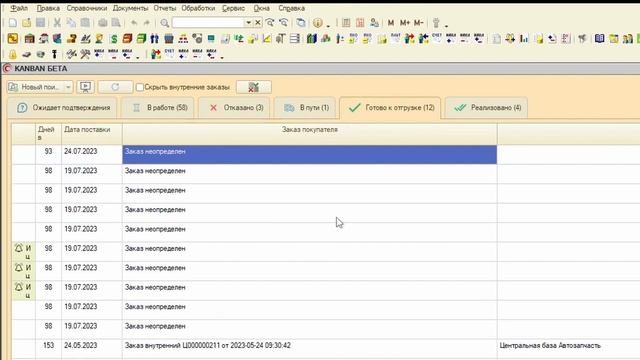Click the red org chart icon
640x360 pixels.
pos(183,39)
